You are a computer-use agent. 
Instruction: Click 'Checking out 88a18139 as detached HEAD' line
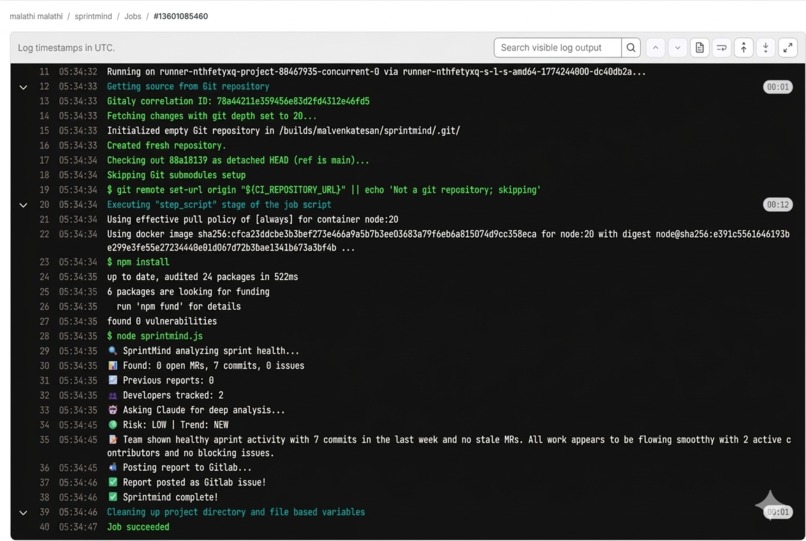(x=238, y=160)
